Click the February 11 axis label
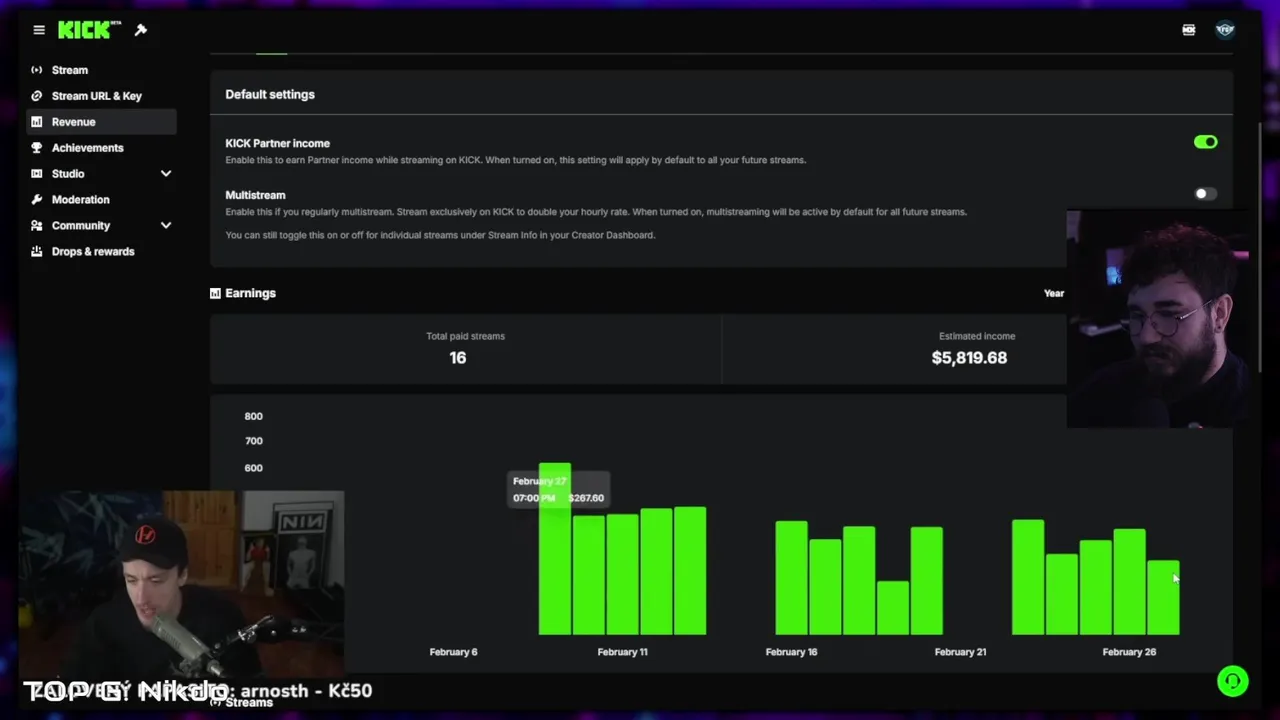The height and width of the screenshot is (720, 1280). point(622,652)
